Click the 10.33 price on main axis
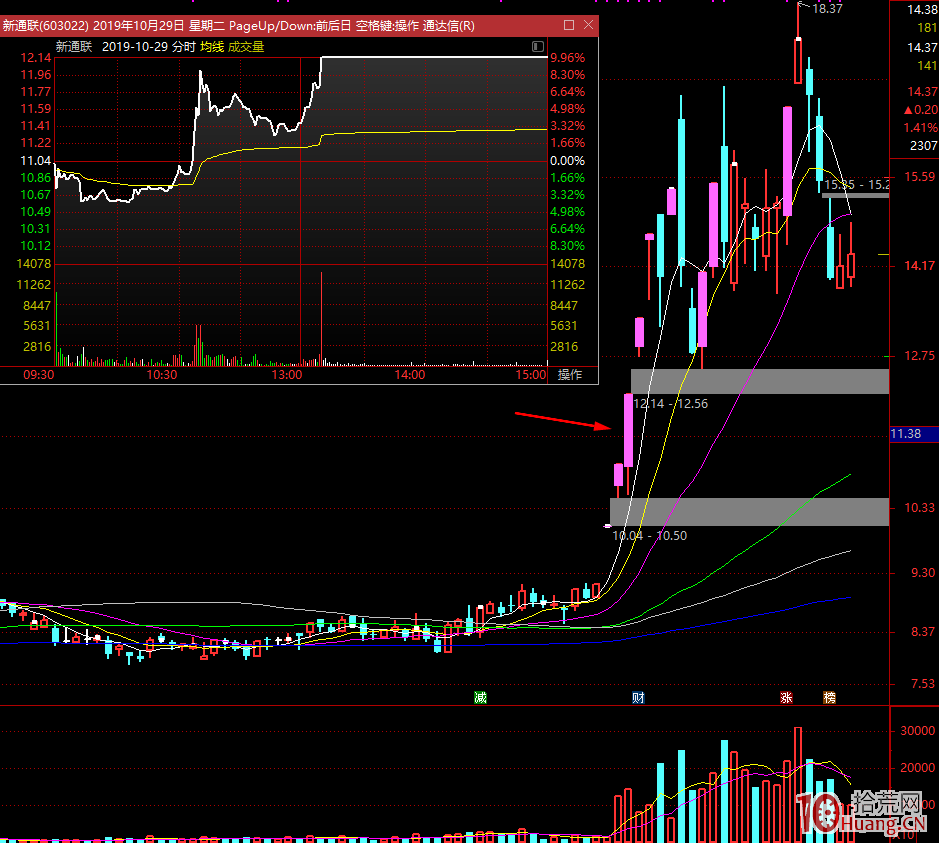The image size is (939, 843). [920, 508]
